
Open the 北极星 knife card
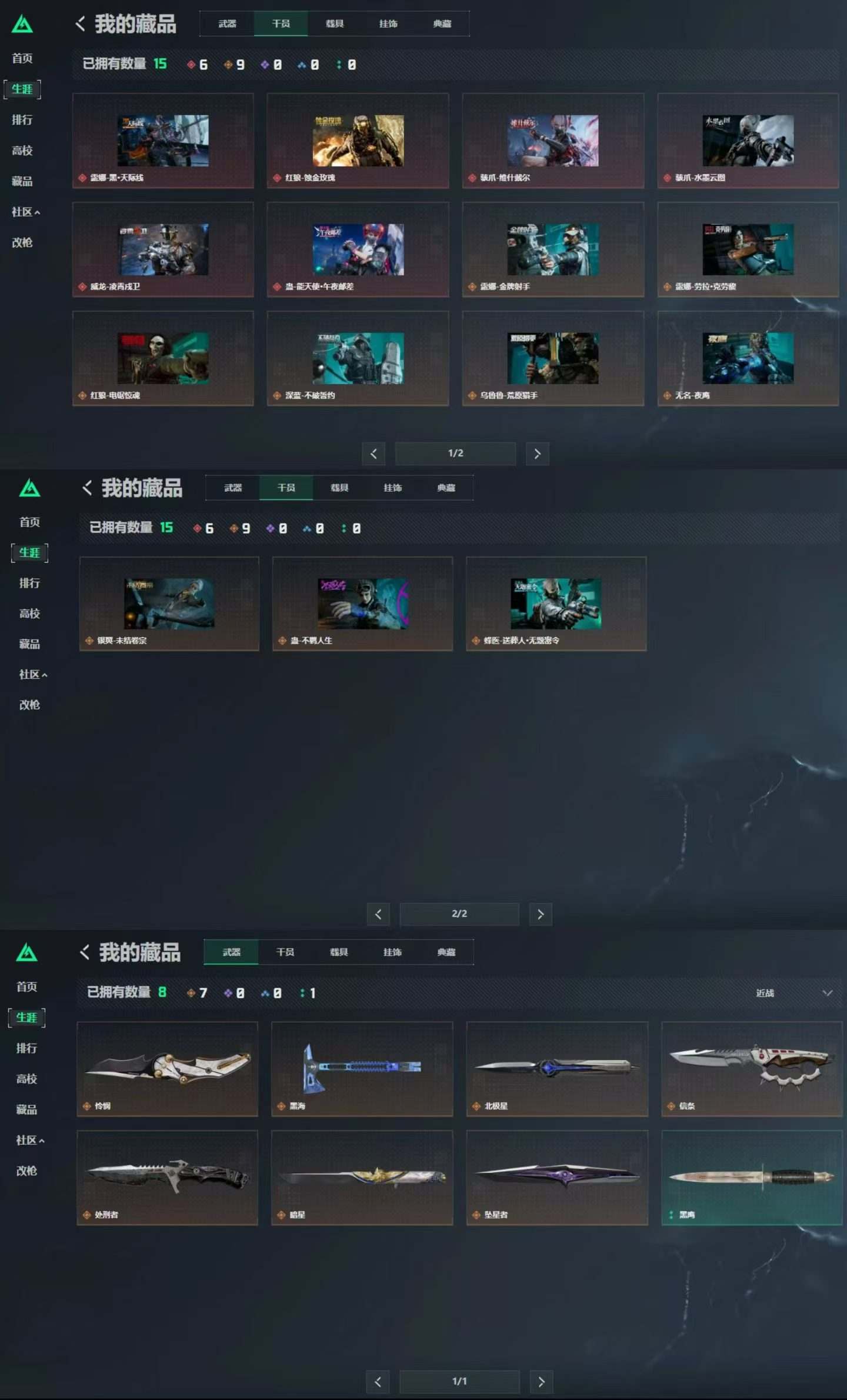[x=557, y=1069]
